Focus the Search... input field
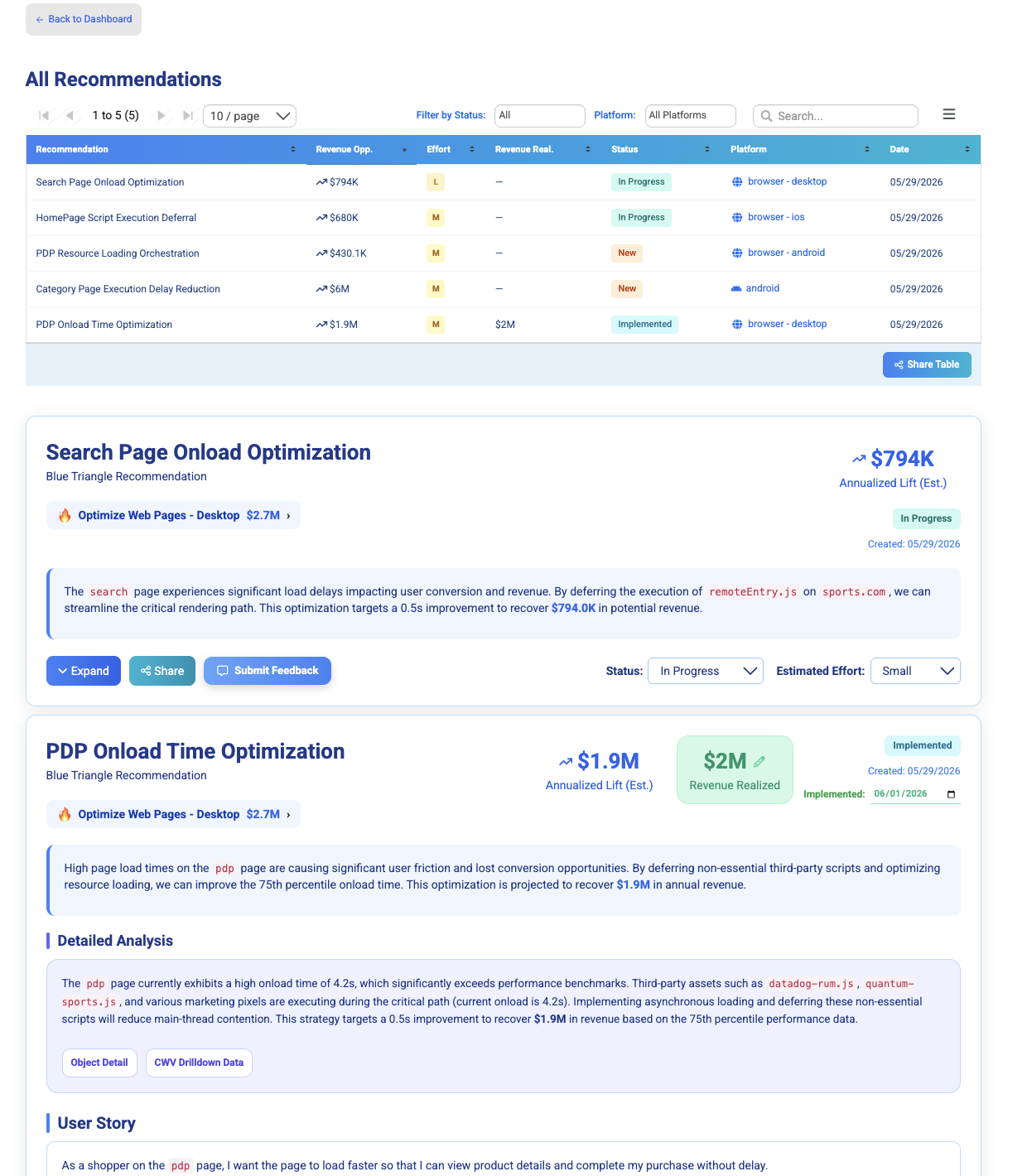 tap(836, 116)
